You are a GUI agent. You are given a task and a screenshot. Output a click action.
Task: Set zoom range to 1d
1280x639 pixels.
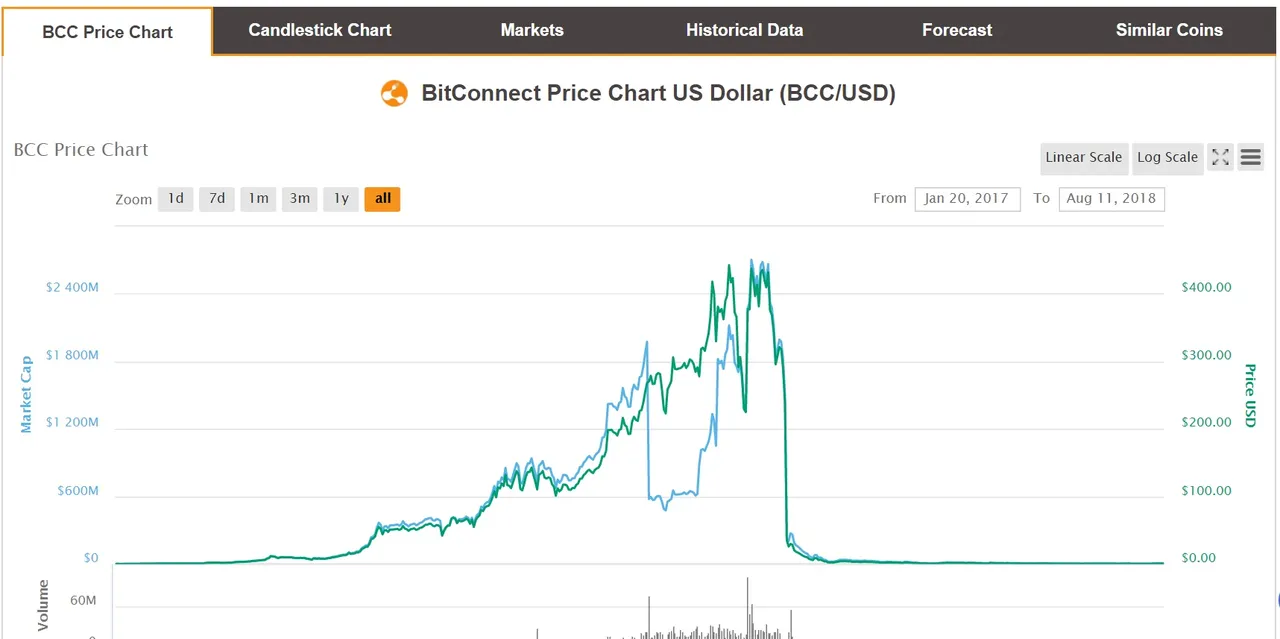(x=175, y=199)
